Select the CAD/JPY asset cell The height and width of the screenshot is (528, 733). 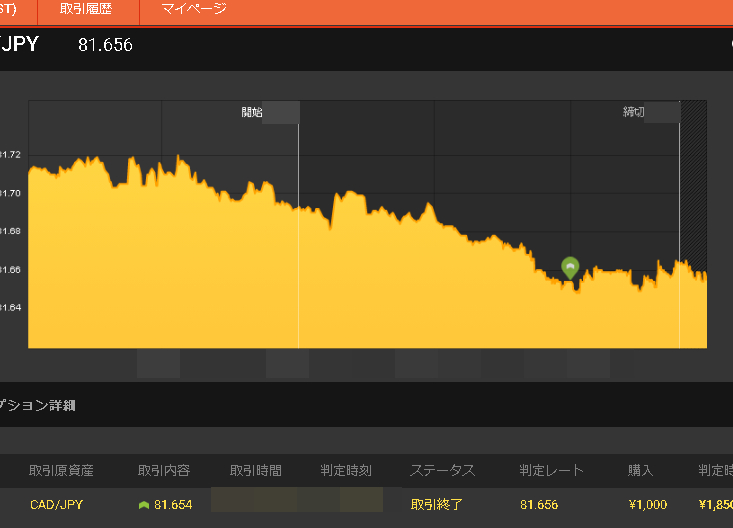[x=57, y=505]
